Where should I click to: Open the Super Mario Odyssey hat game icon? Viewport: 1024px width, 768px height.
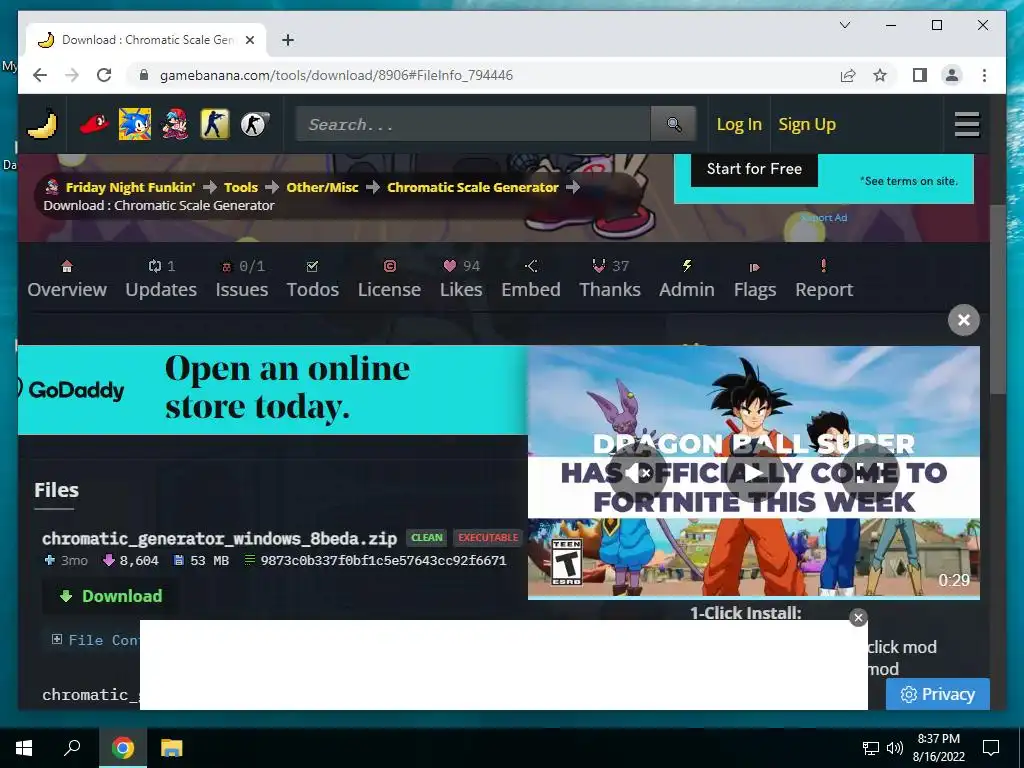click(94, 123)
